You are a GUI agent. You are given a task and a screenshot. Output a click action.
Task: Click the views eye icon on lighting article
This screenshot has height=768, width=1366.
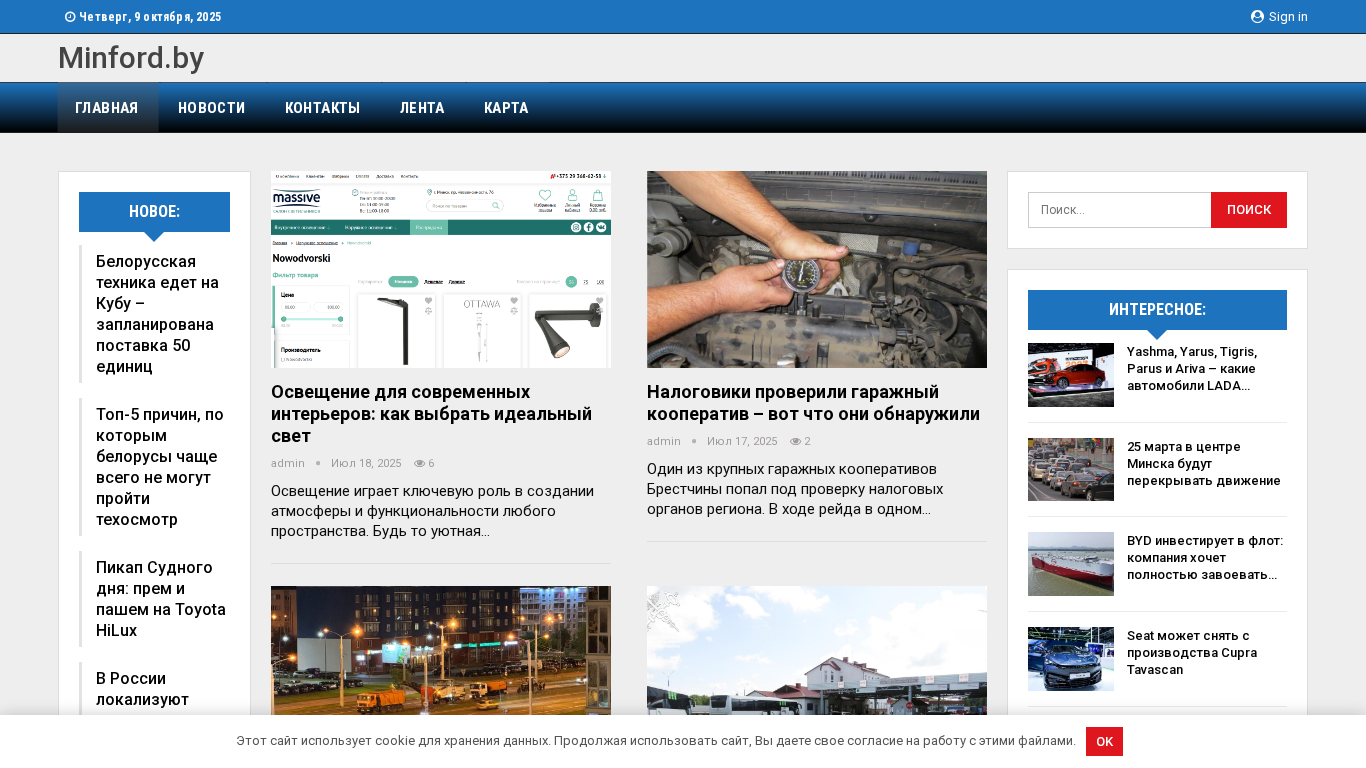click(x=420, y=464)
